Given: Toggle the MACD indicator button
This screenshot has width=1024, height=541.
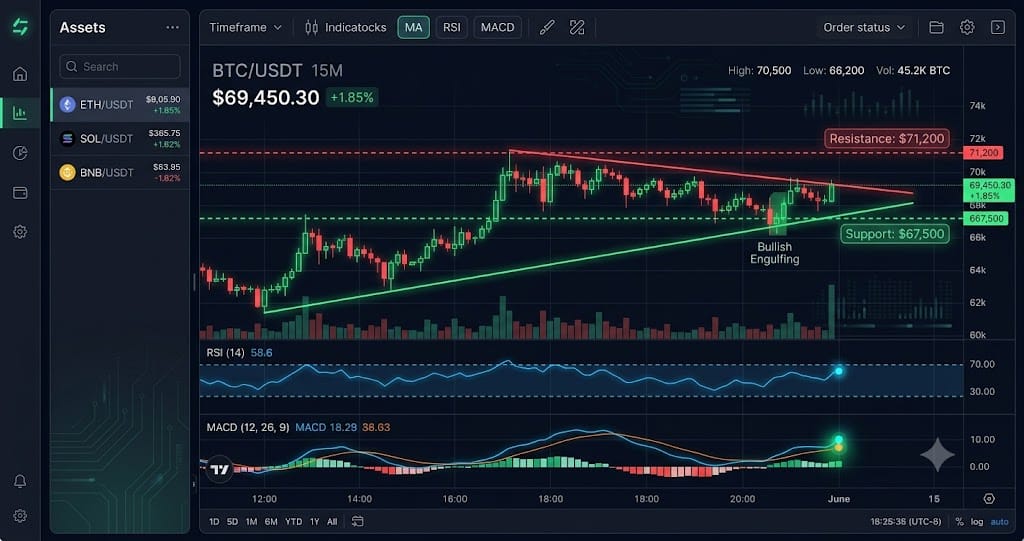Looking at the screenshot, I should click(x=498, y=27).
